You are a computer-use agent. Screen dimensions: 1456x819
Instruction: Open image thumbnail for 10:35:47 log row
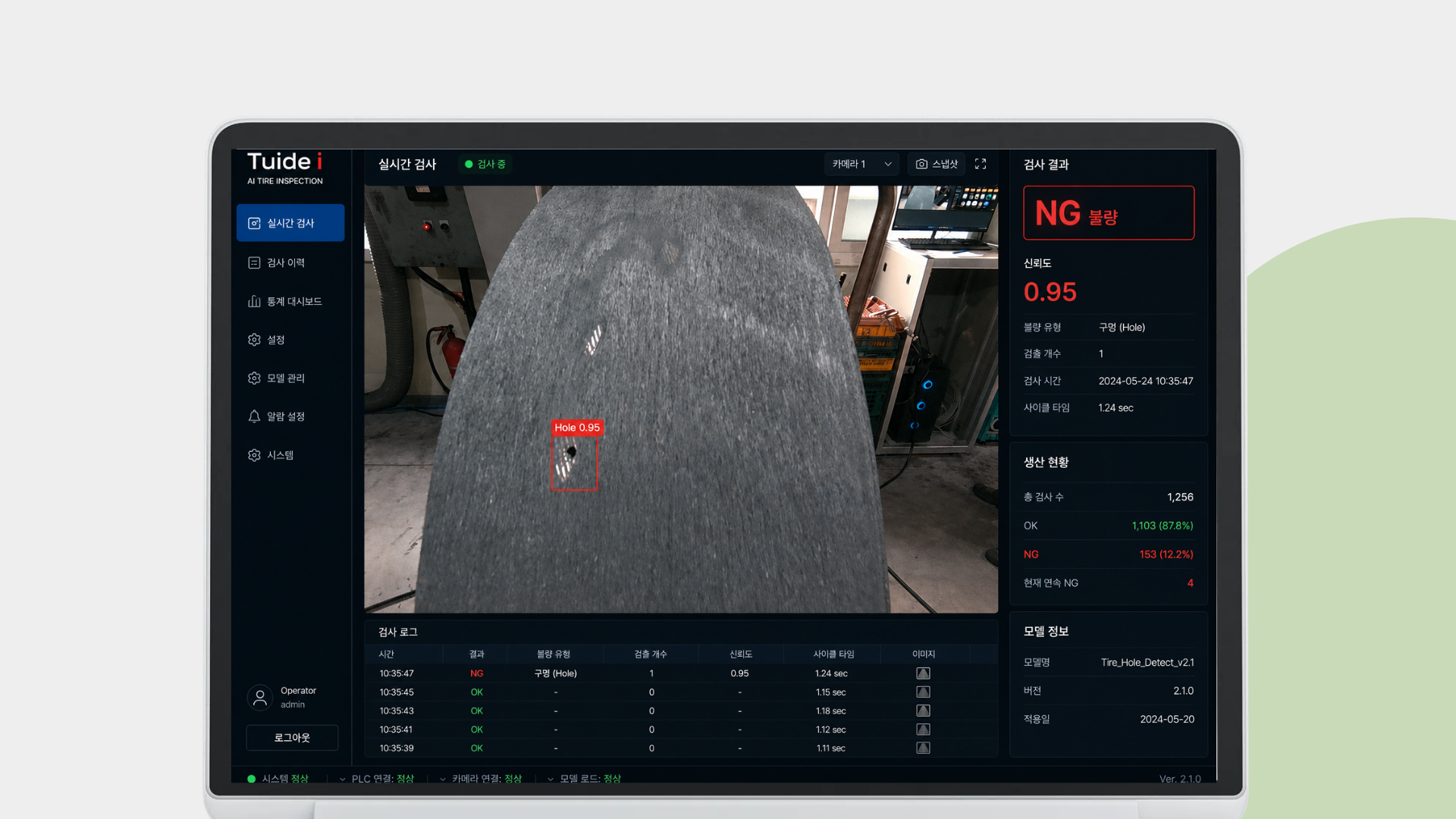(x=923, y=673)
